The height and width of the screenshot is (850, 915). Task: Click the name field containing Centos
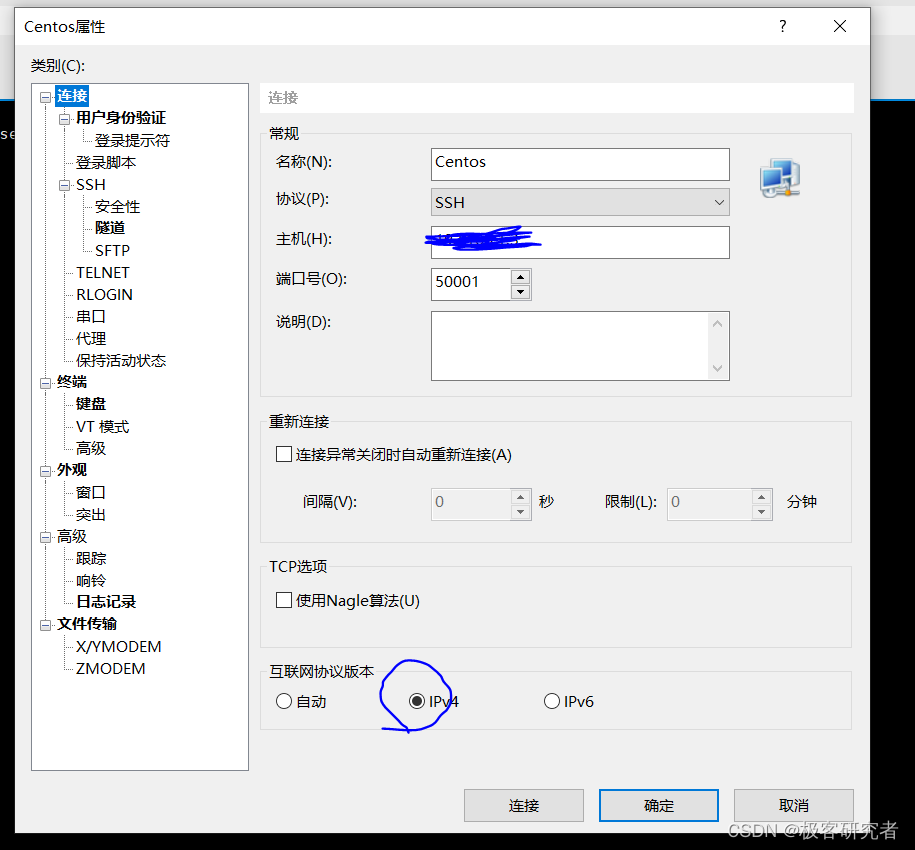pos(580,164)
